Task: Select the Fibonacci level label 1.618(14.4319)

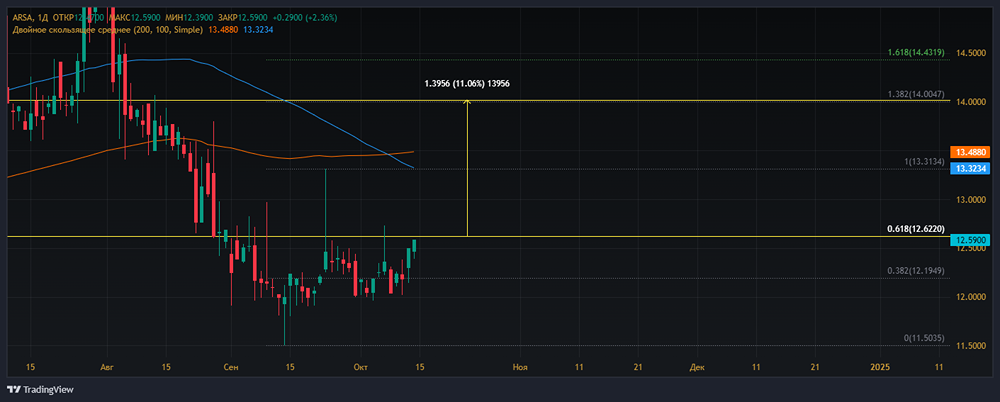Action: (916, 52)
